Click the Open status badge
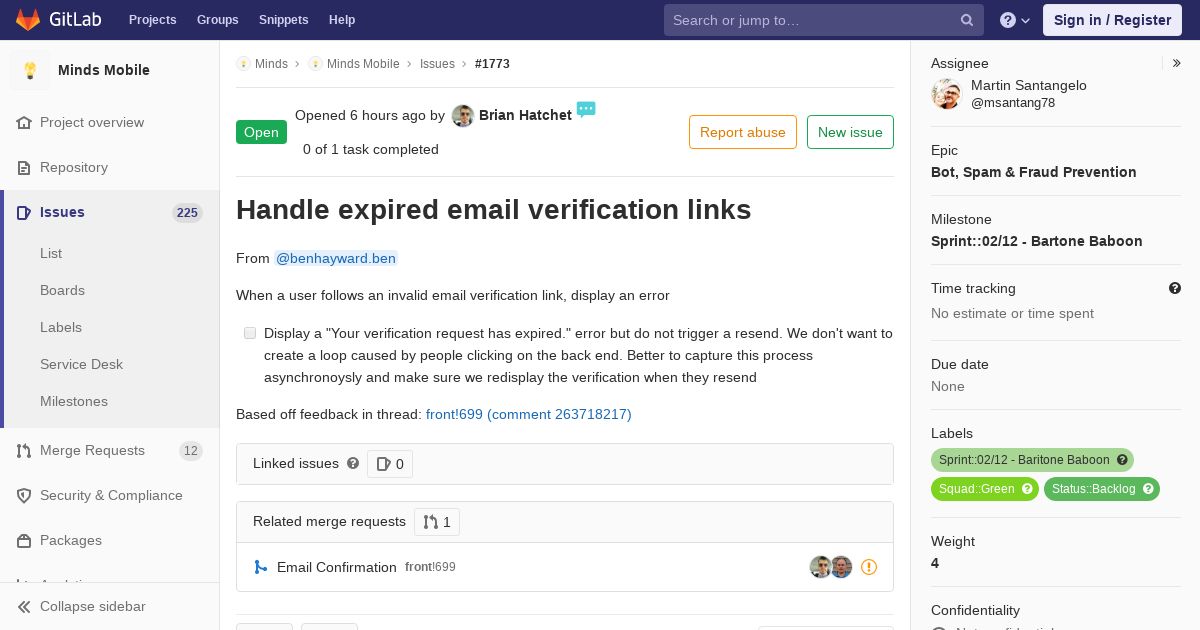The height and width of the screenshot is (630, 1200). pos(261,132)
